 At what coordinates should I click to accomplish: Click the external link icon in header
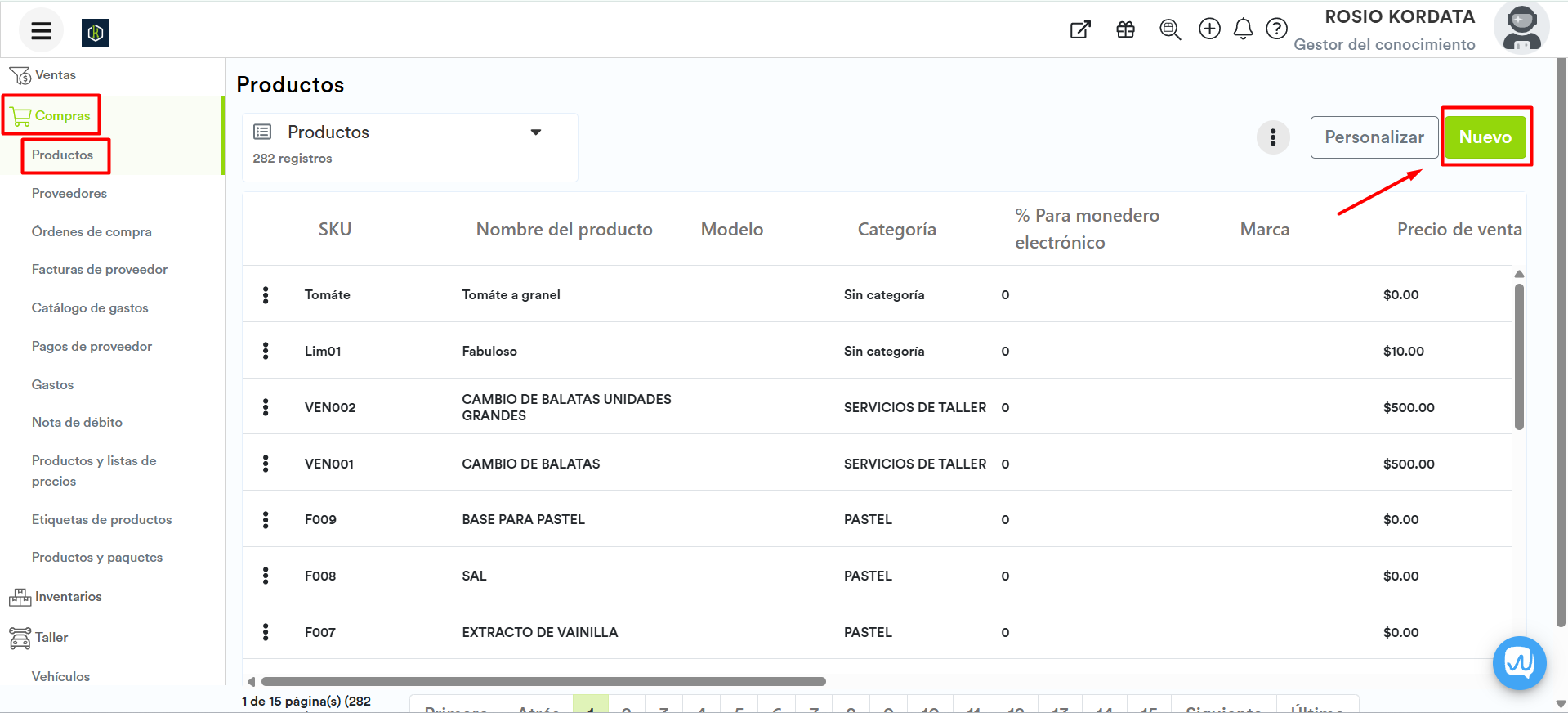[1080, 30]
